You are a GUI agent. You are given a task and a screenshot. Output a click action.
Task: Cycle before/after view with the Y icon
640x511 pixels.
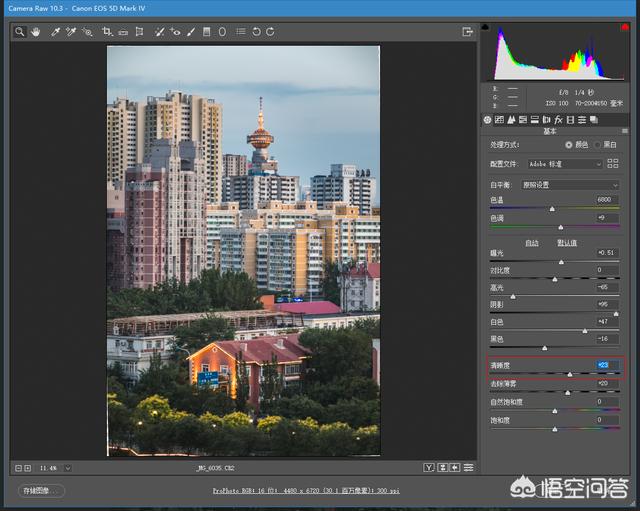(x=429, y=468)
